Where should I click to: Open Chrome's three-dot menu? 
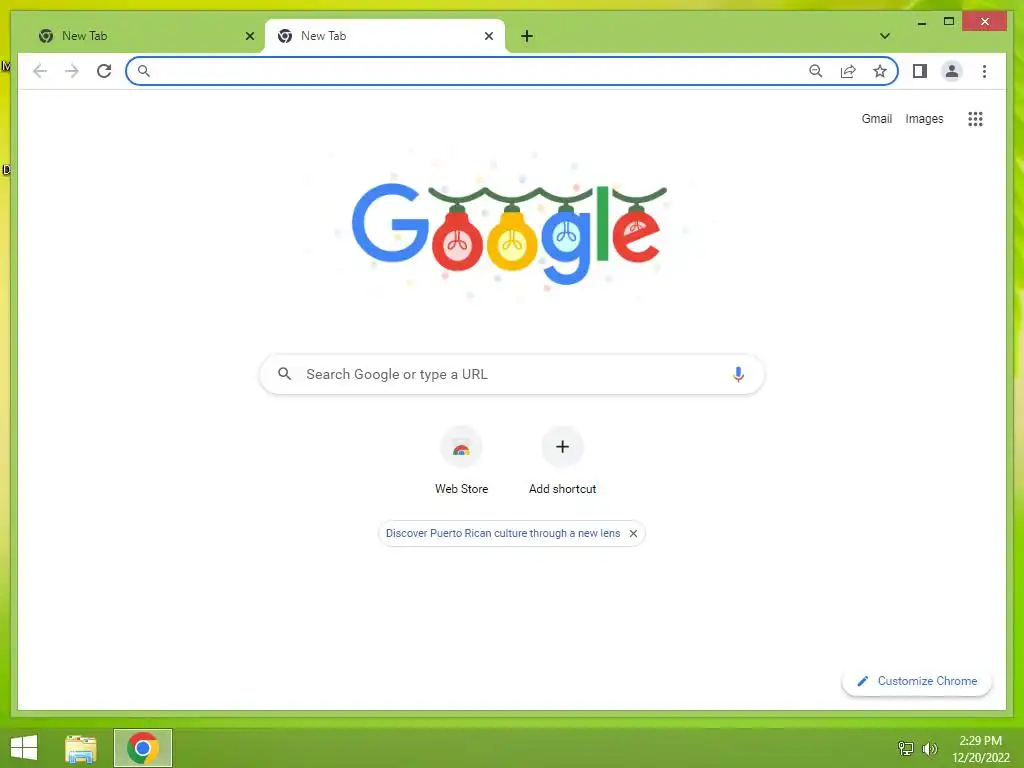point(984,71)
